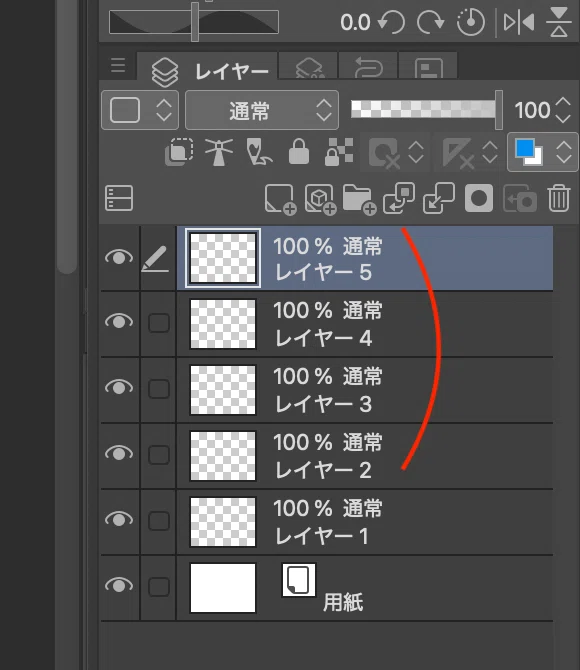Create new vector layer

321,199
